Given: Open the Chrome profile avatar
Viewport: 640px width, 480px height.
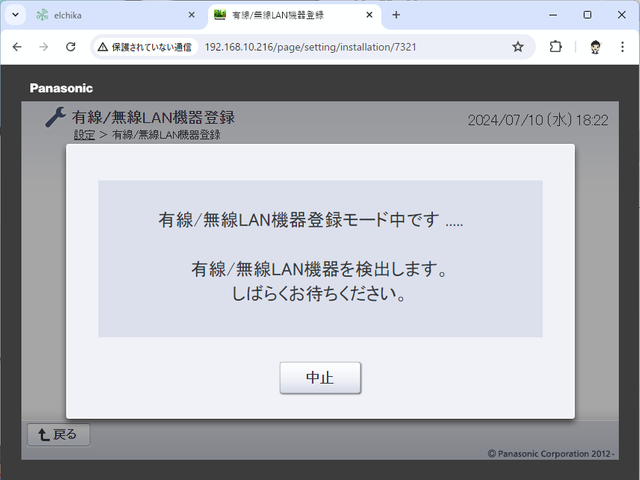Looking at the screenshot, I should [595, 47].
